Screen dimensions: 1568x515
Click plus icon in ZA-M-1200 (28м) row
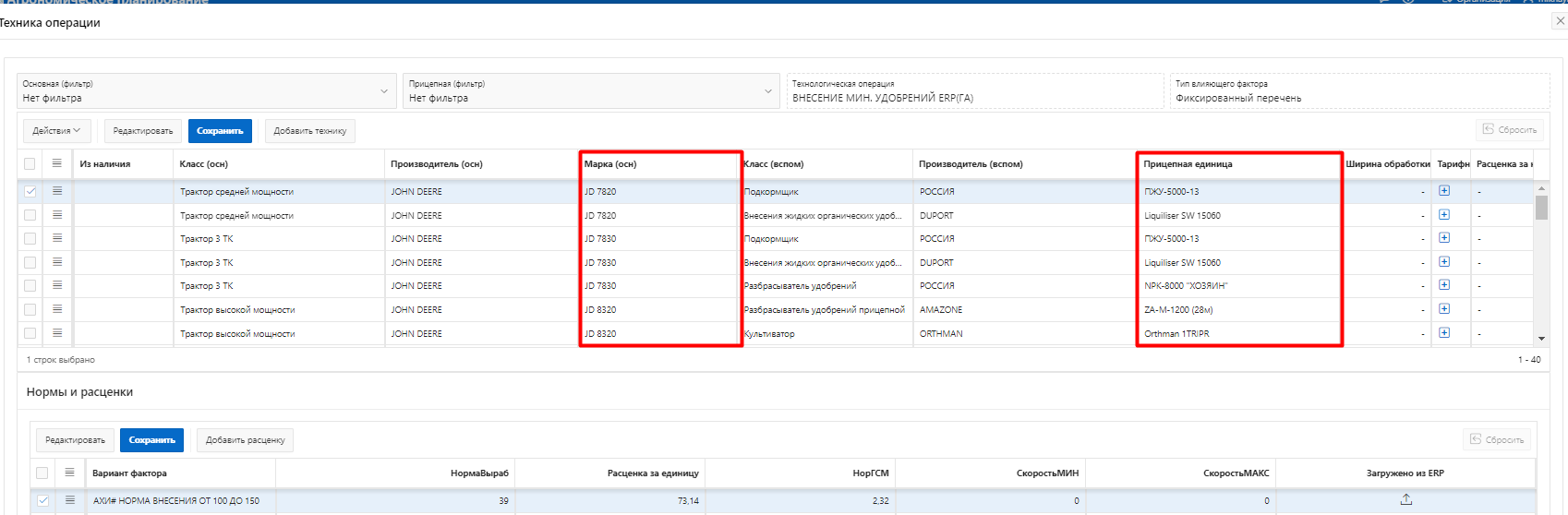1444,309
